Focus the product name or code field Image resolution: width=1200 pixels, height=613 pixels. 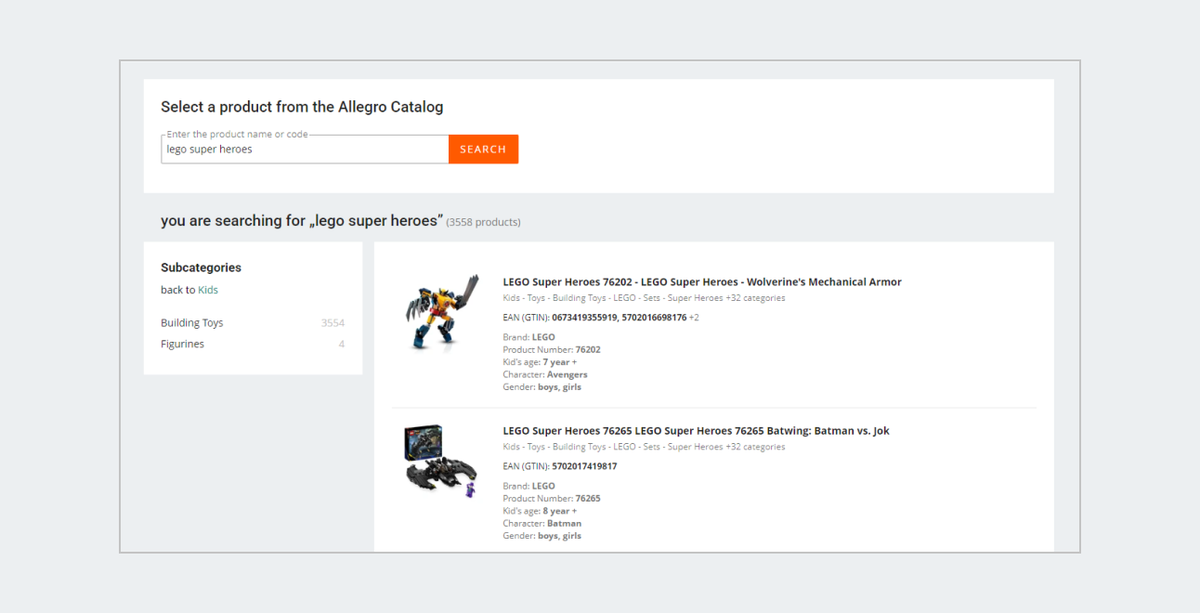[x=305, y=149]
